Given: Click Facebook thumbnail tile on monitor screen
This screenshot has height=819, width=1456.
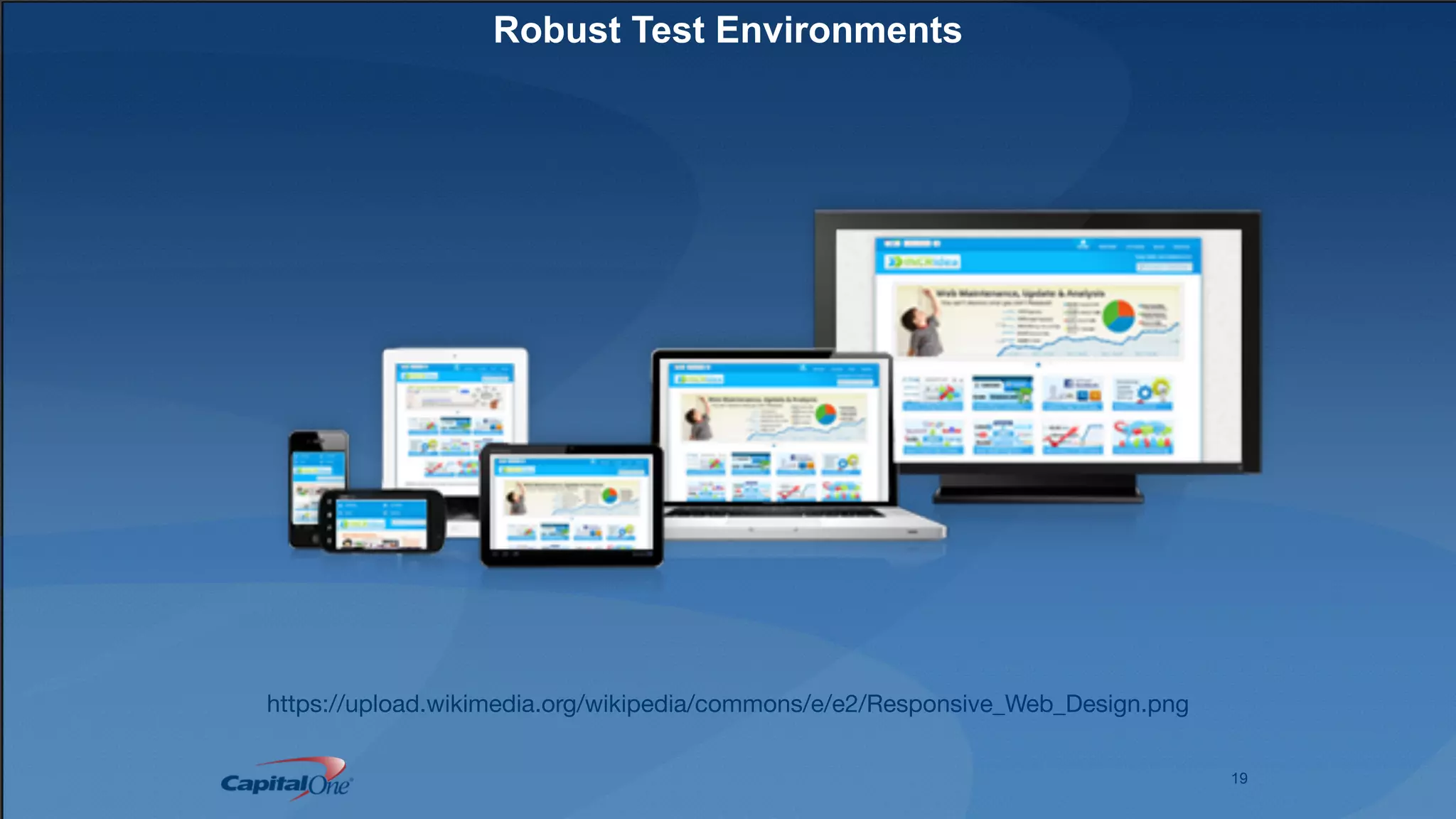Looking at the screenshot, I should click(x=1072, y=394).
